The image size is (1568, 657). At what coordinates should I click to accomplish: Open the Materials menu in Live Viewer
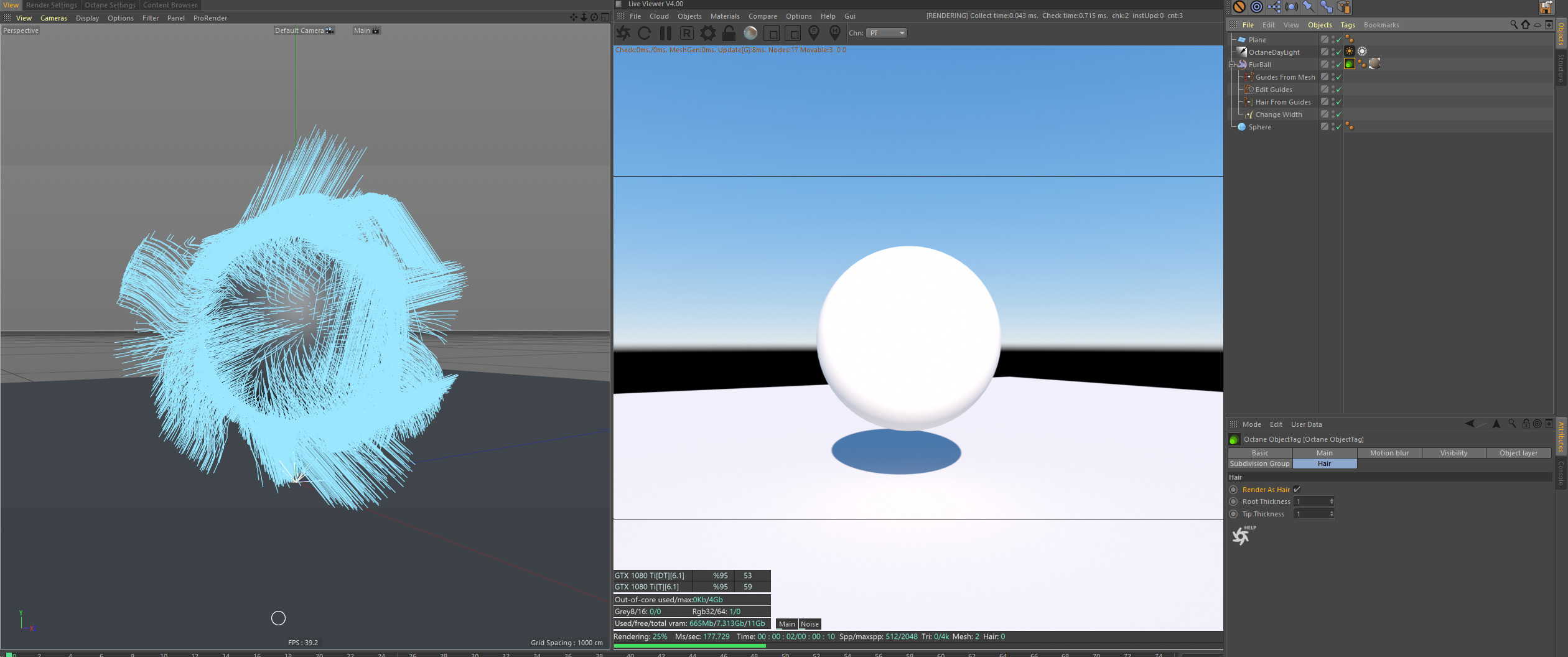(x=724, y=16)
